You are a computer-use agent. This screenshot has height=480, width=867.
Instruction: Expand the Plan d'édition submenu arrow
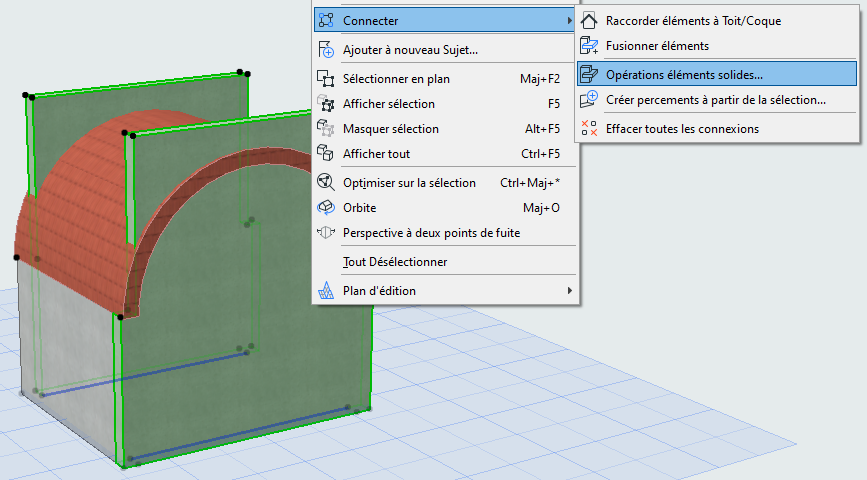tap(570, 290)
